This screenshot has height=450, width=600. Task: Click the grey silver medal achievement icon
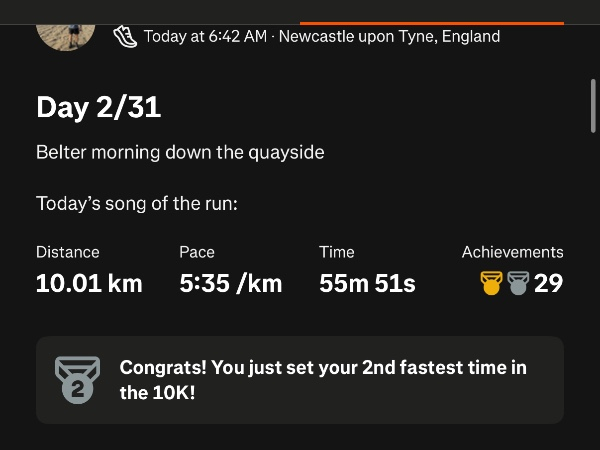[x=517, y=283]
